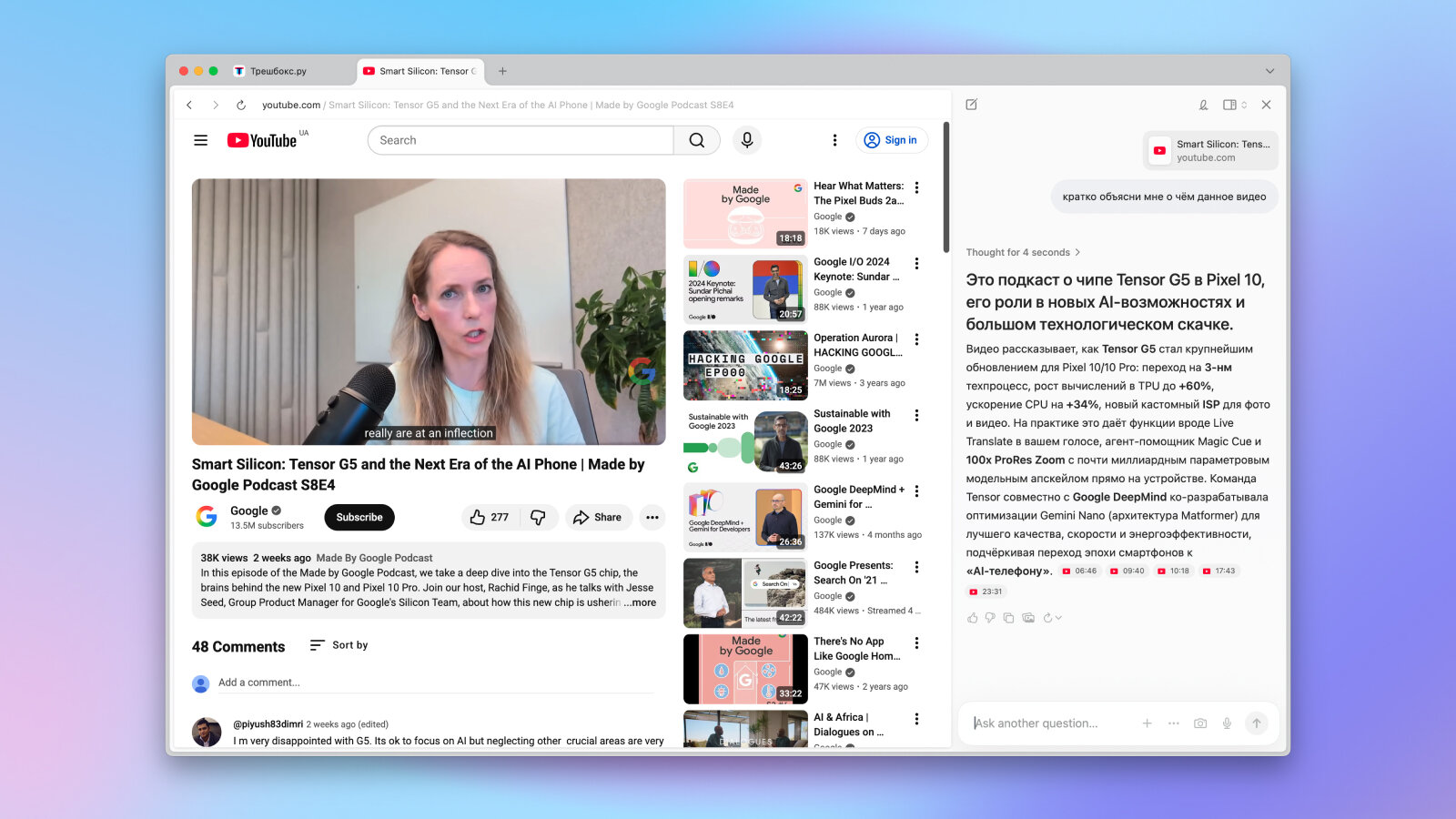The image size is (1456, 819).
Task: Open the Operation Aurora video thumbnail
Action: tap(745, 365)
